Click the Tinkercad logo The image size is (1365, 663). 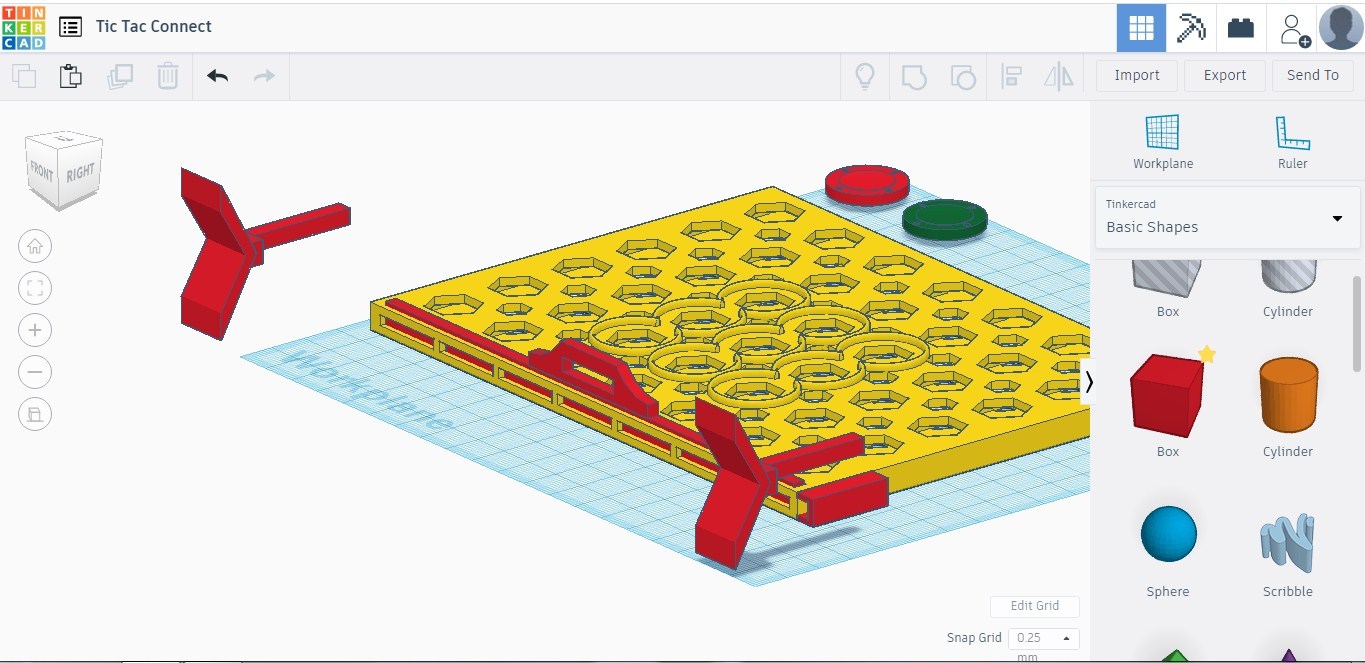(x=24, y=27)
